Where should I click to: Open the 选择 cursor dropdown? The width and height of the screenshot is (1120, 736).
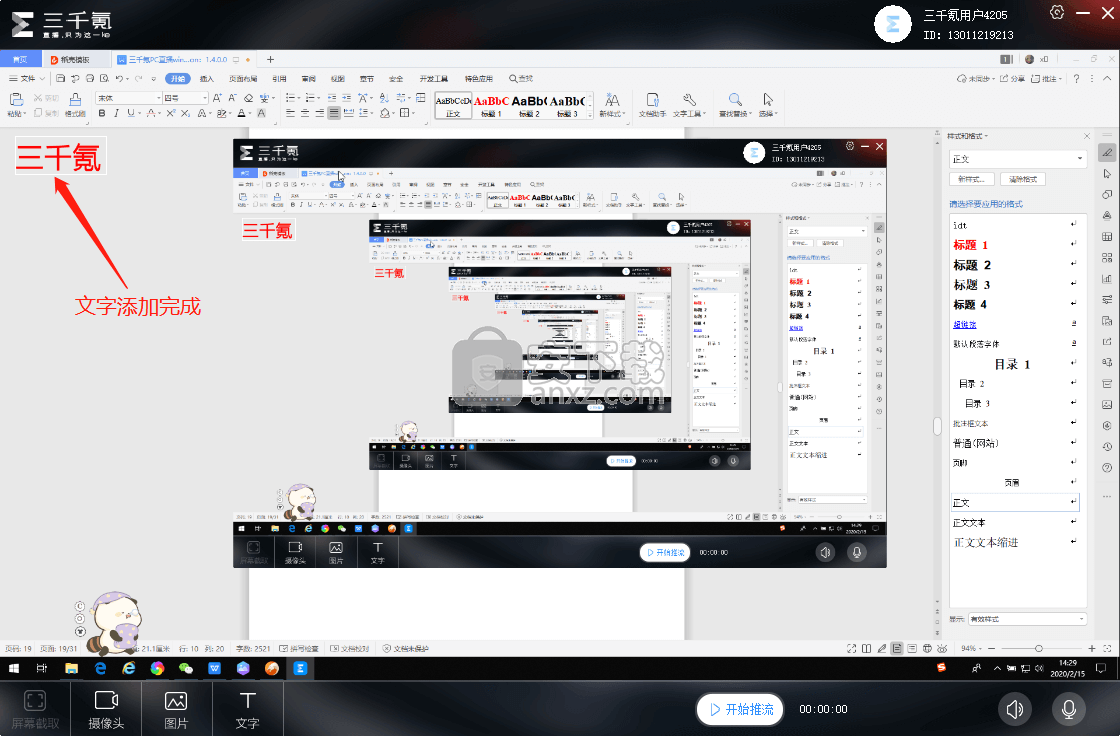point(768,105)
